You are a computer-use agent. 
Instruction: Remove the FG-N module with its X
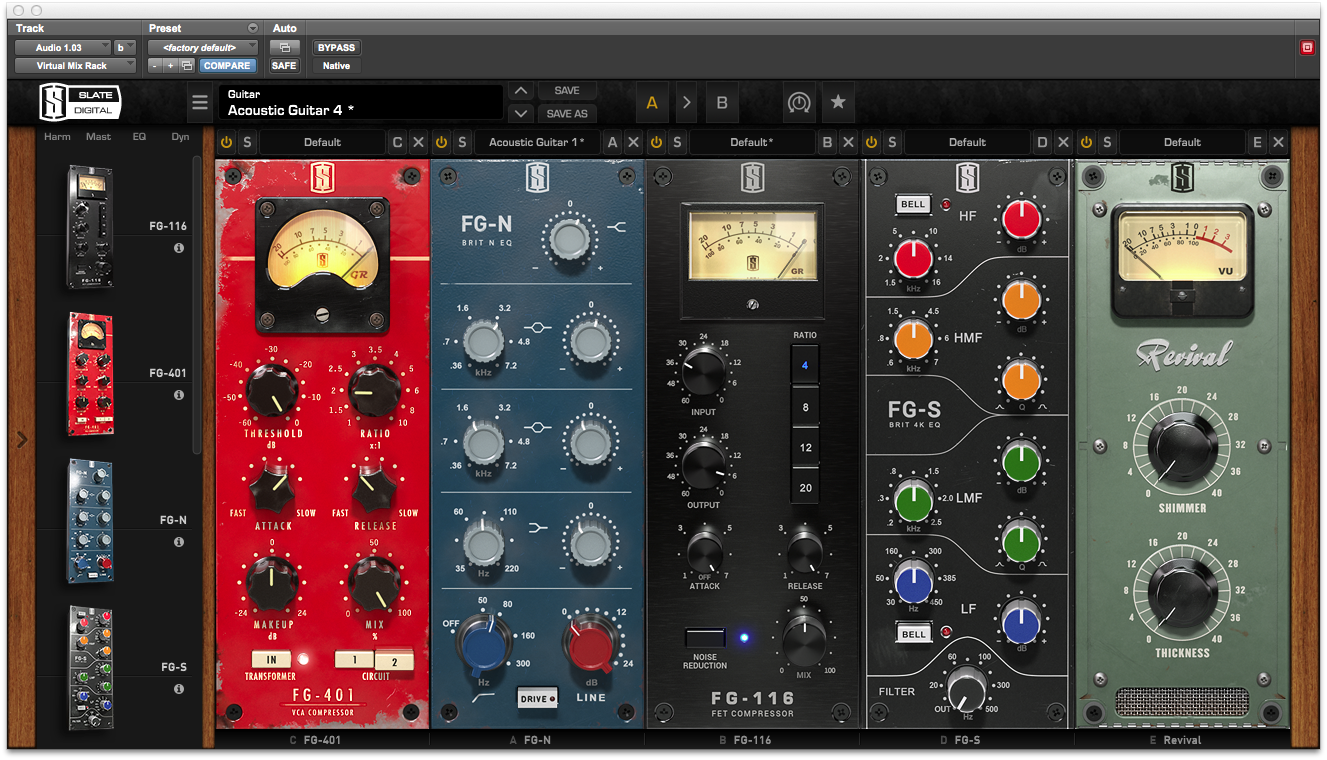pyautogui.click(x=633, y=142)
